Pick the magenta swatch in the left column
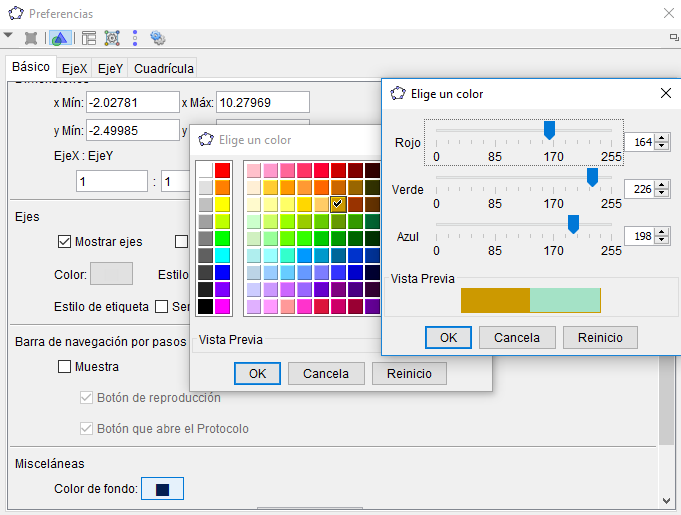Screen dimensions: 681x515 point(222,306)
